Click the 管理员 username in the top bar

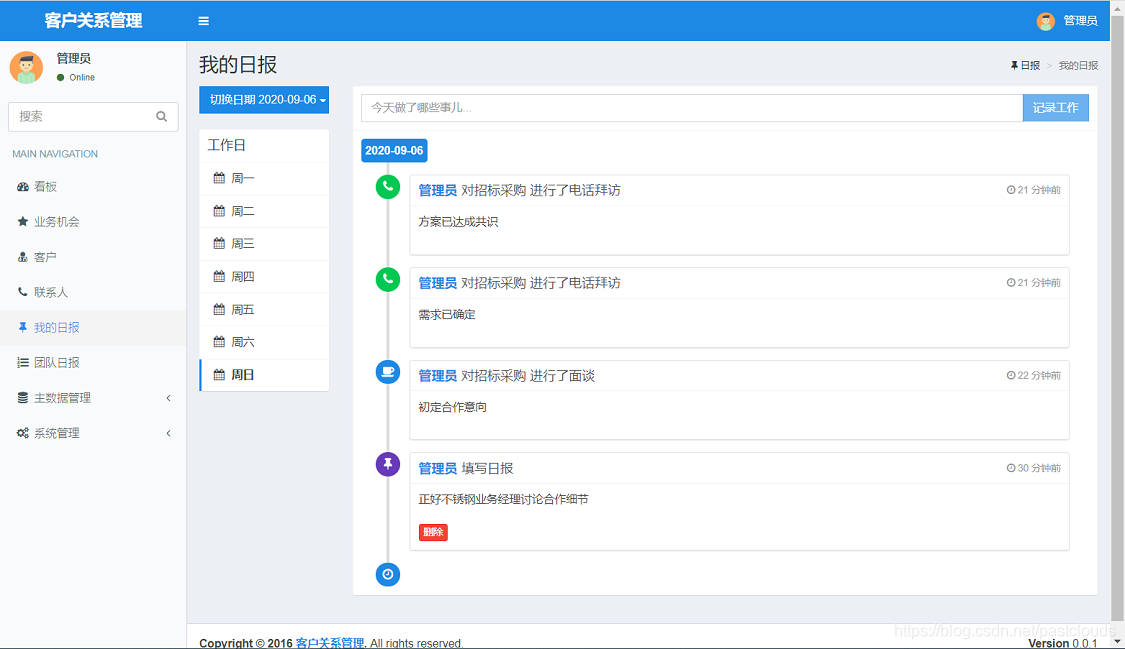click(x=1081, y=21)
